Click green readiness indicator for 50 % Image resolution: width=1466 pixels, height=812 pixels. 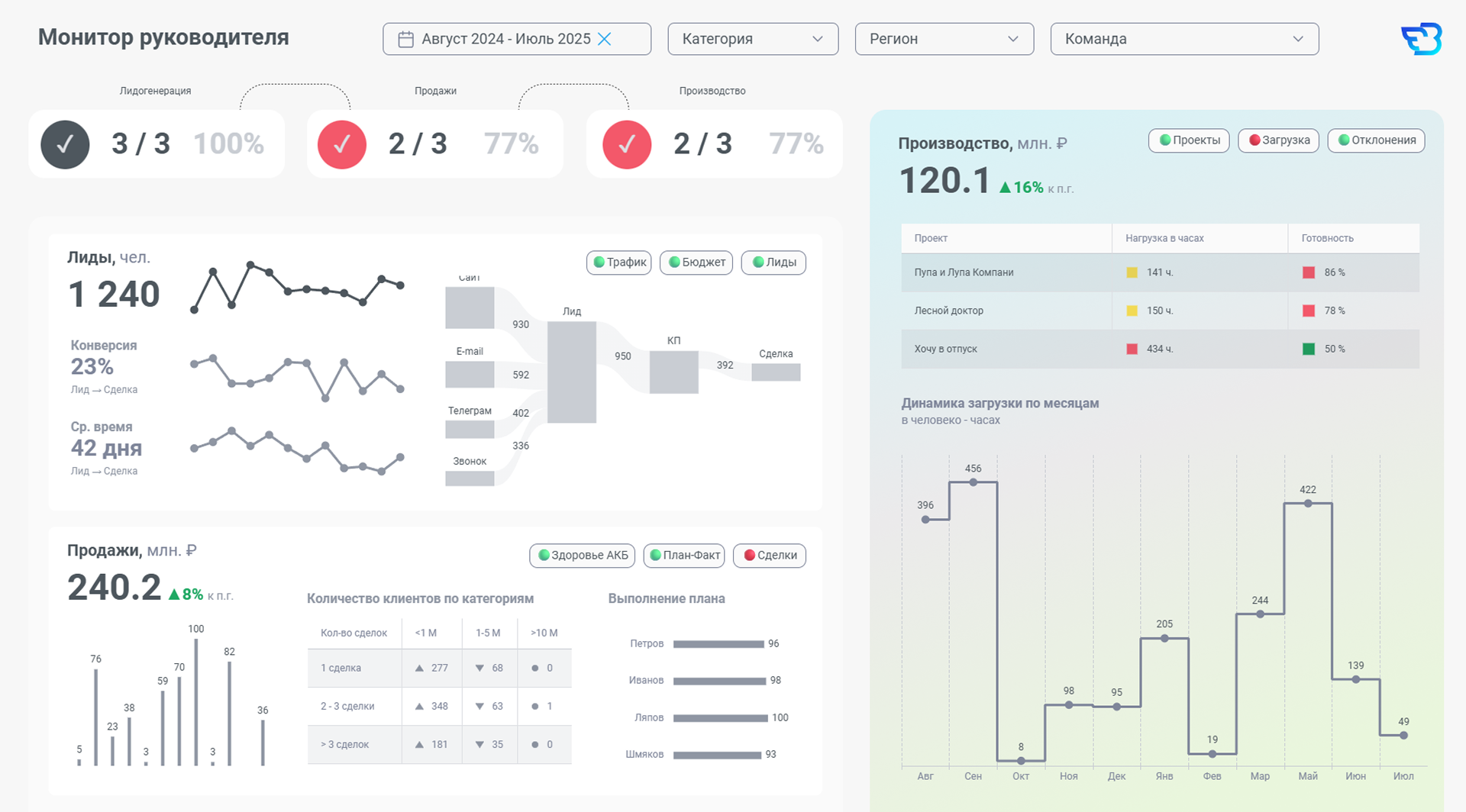(x=1309, y=349)
